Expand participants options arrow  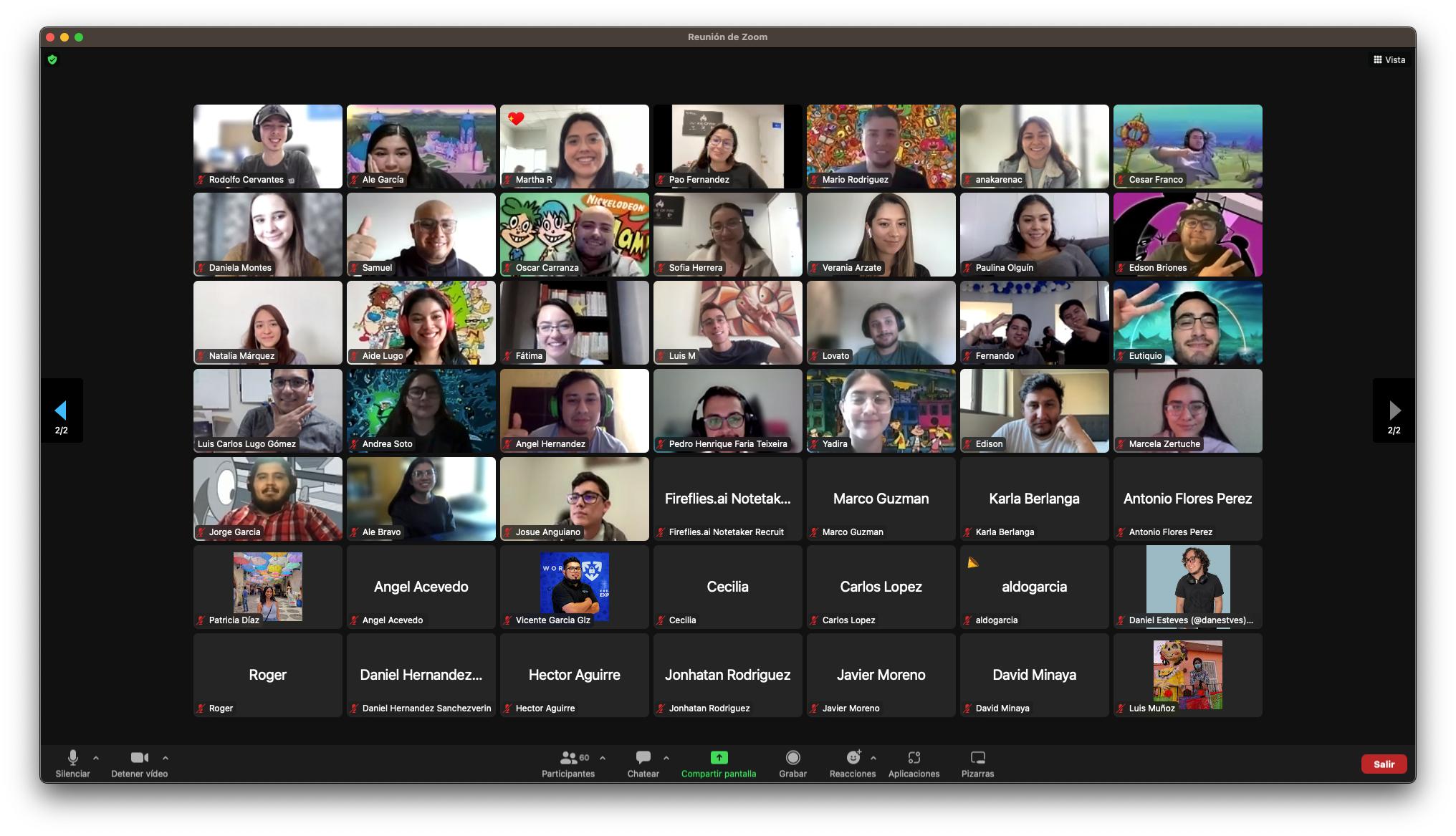point(603,757)
